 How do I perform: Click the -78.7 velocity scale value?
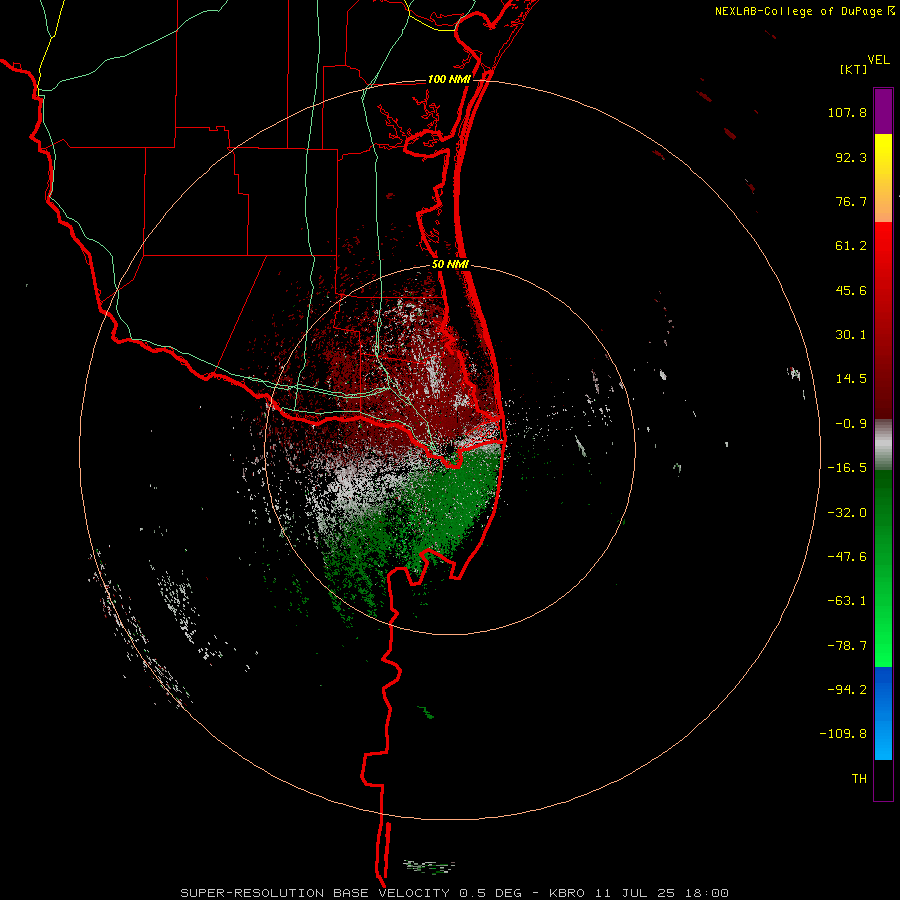[x=847, y=646]
